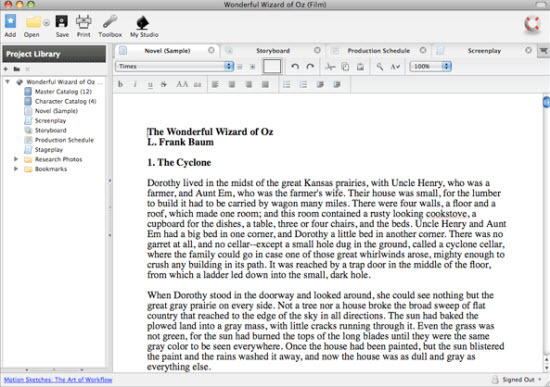Insert a bulleted list
This screenshot has height=387, width=550.
(x=287, y=84)
